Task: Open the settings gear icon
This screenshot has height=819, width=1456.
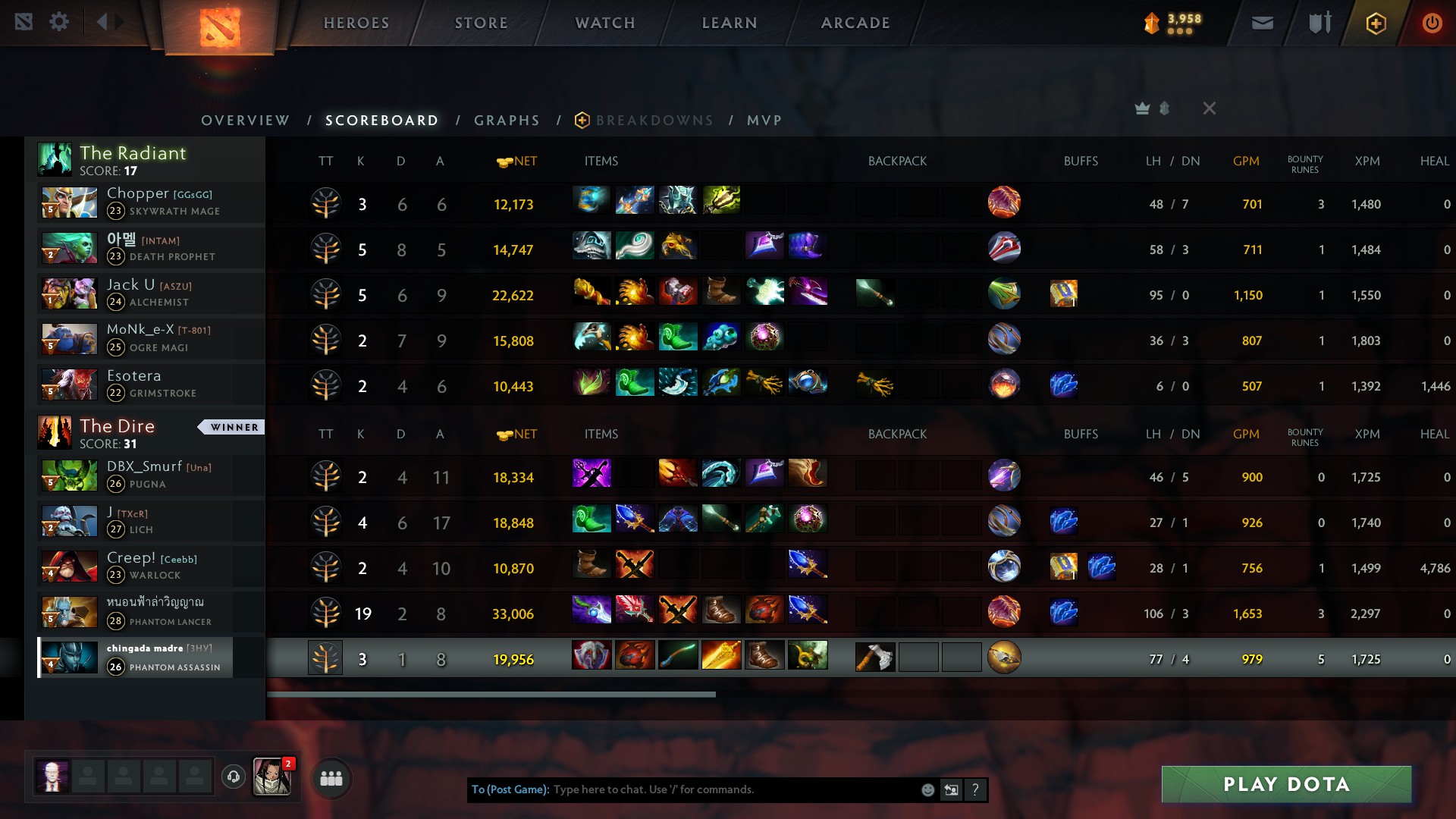Action: [59, 22]
